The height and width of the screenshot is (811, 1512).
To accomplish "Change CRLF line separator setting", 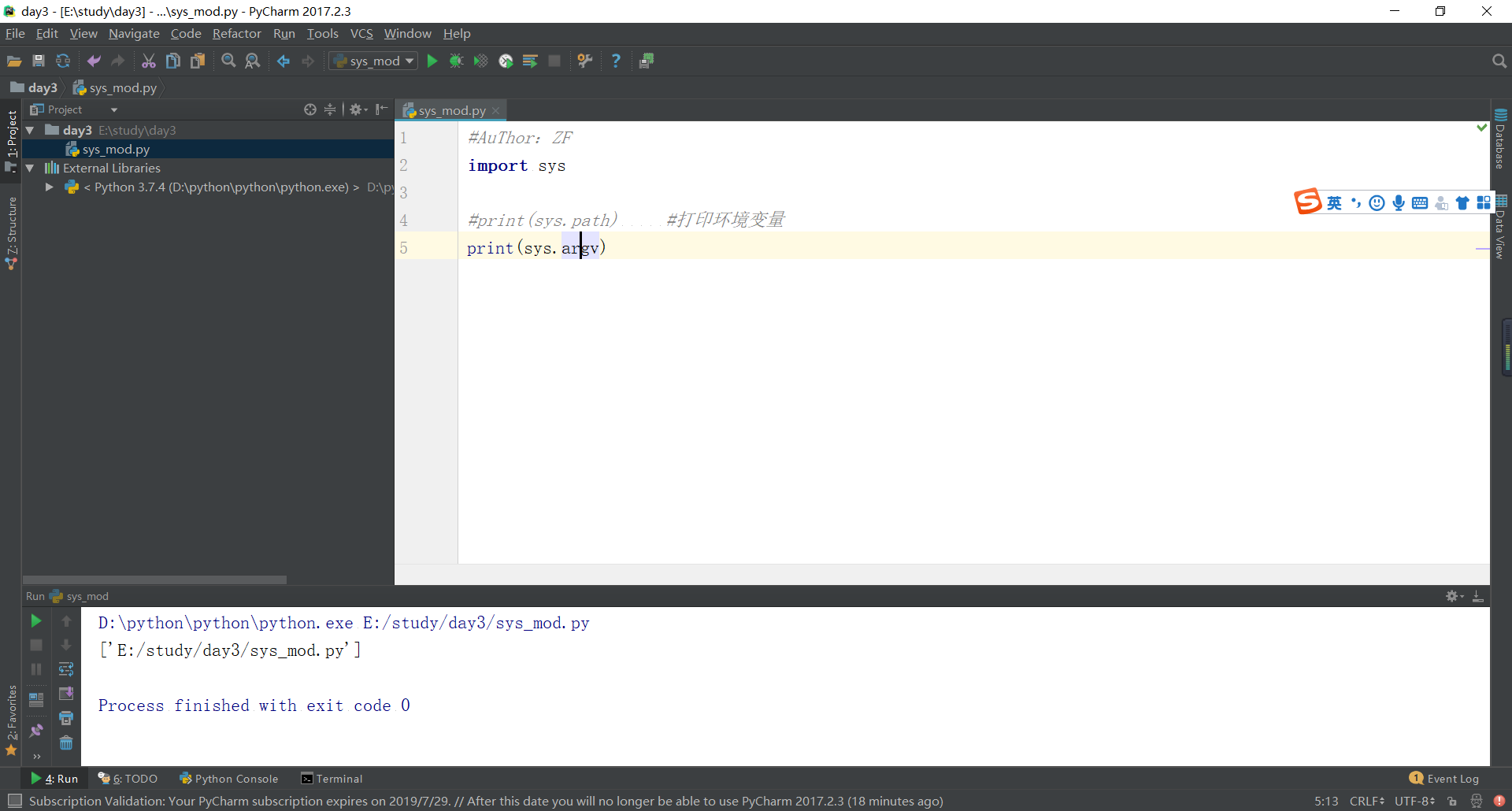I will (1367, 801).
